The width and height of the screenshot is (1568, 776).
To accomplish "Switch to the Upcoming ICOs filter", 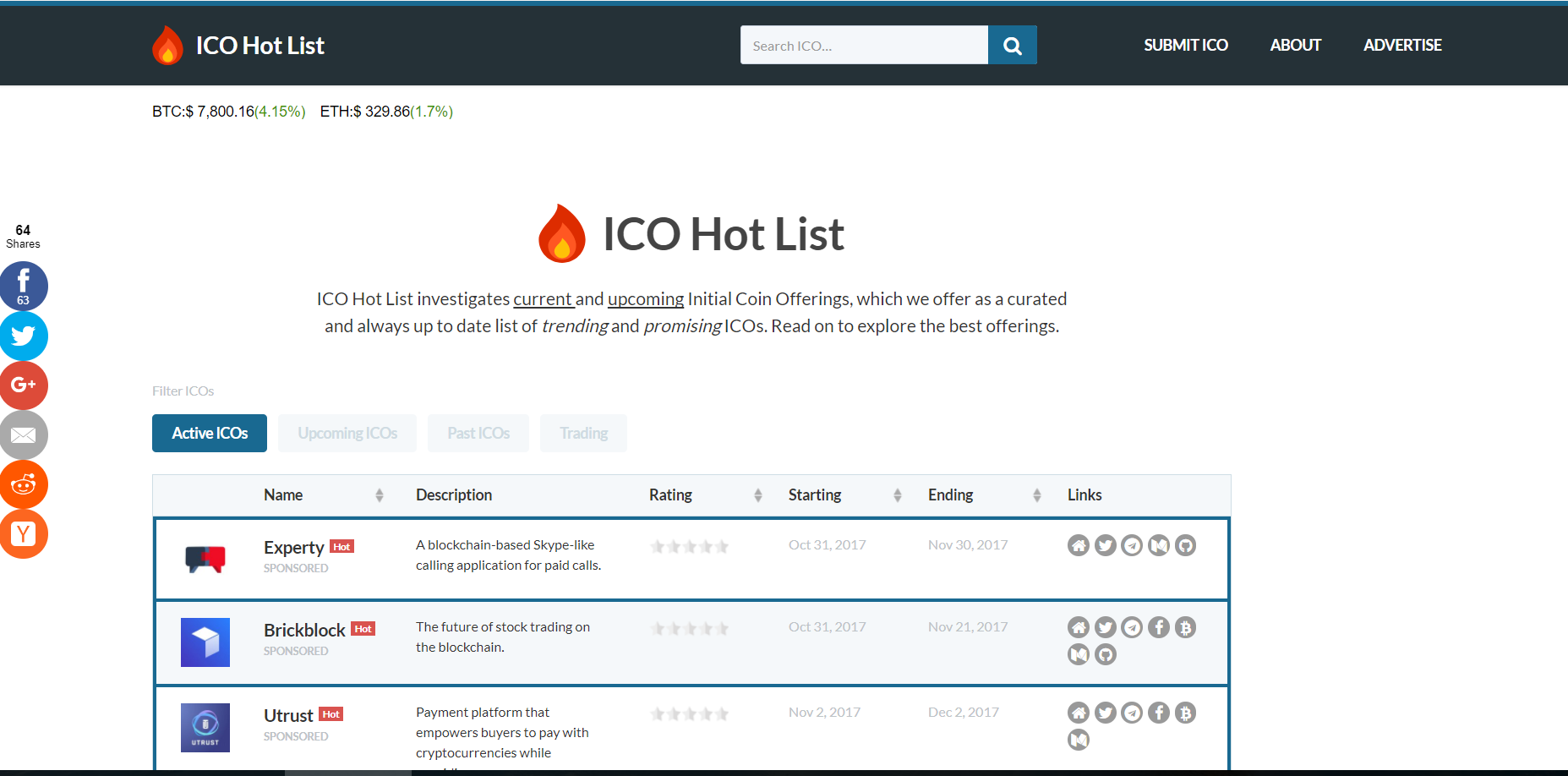I will [347, 433].
